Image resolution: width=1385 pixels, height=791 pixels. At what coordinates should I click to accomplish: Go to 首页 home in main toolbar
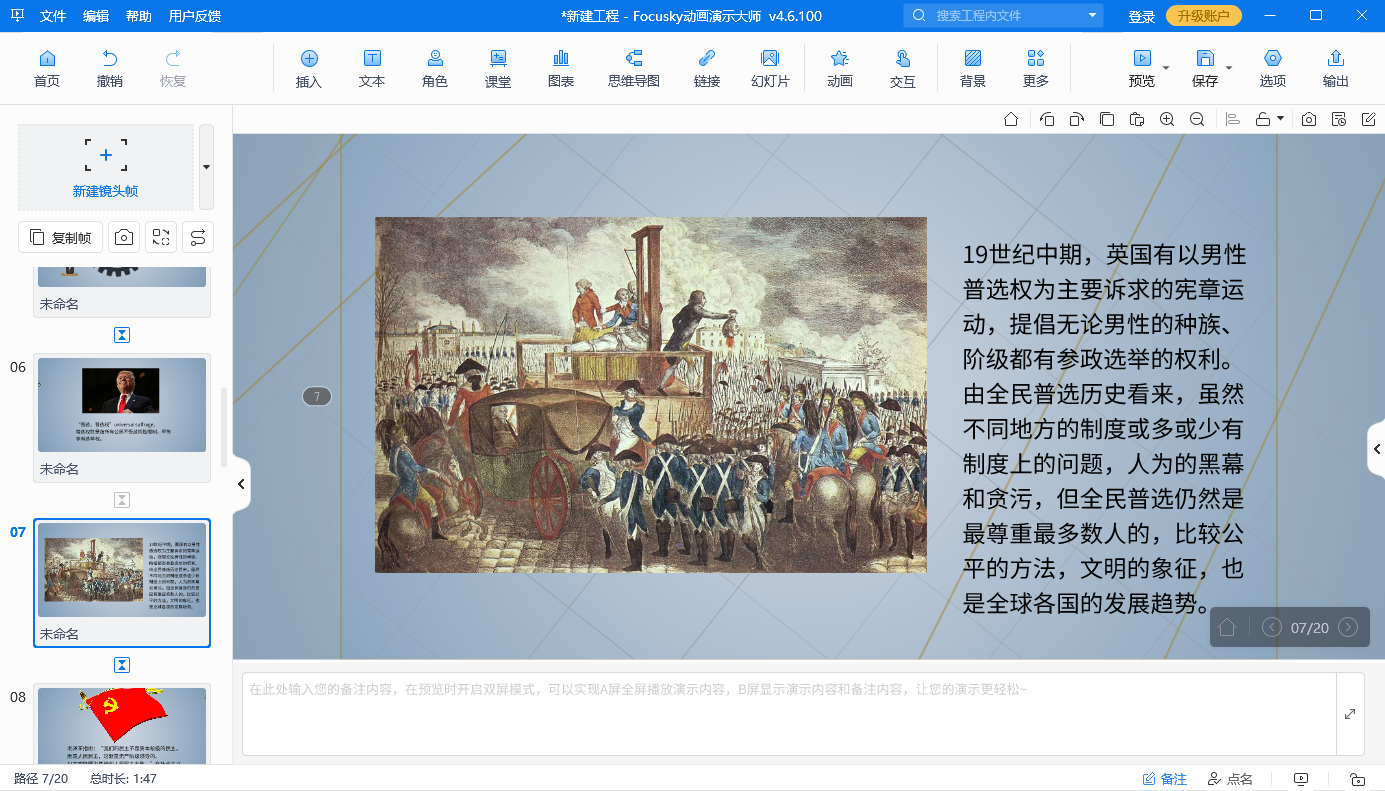[47, 69]
